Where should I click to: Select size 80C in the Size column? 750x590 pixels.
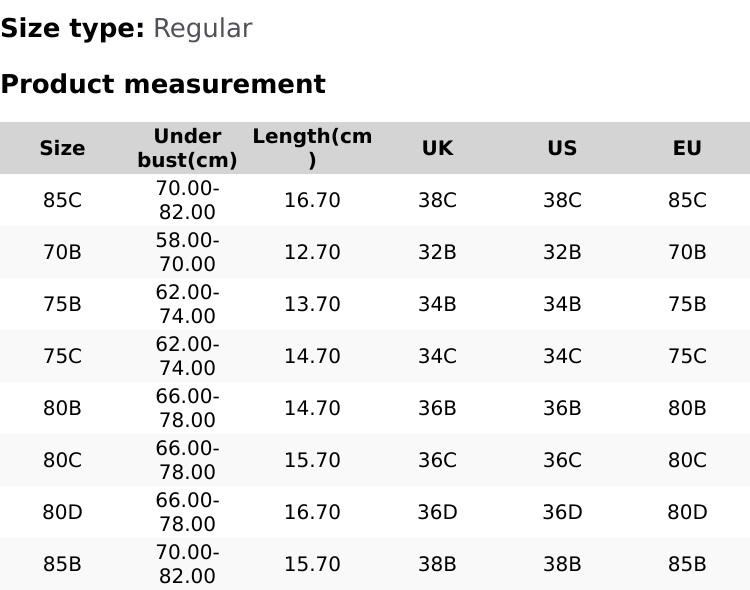[x=62, y=460]
